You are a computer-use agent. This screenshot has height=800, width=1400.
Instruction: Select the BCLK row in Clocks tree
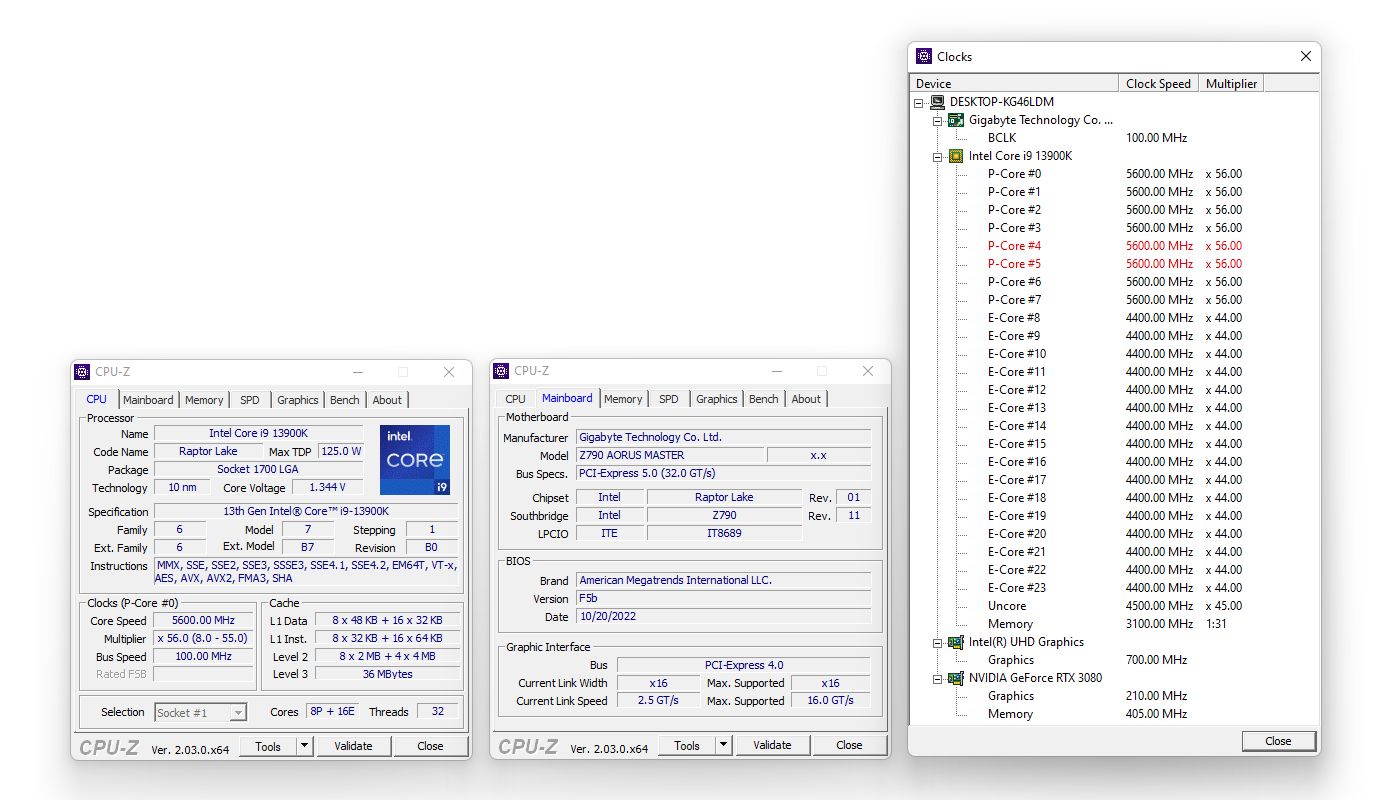pyautogui.click(x=1002, y=138)
